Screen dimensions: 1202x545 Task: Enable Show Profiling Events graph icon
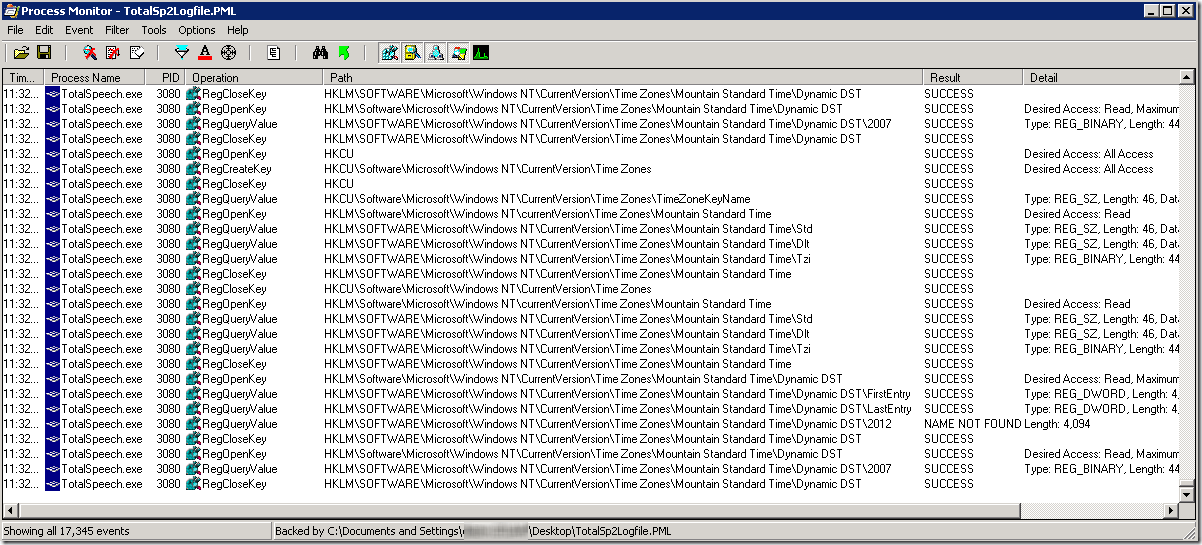(482, 52)
